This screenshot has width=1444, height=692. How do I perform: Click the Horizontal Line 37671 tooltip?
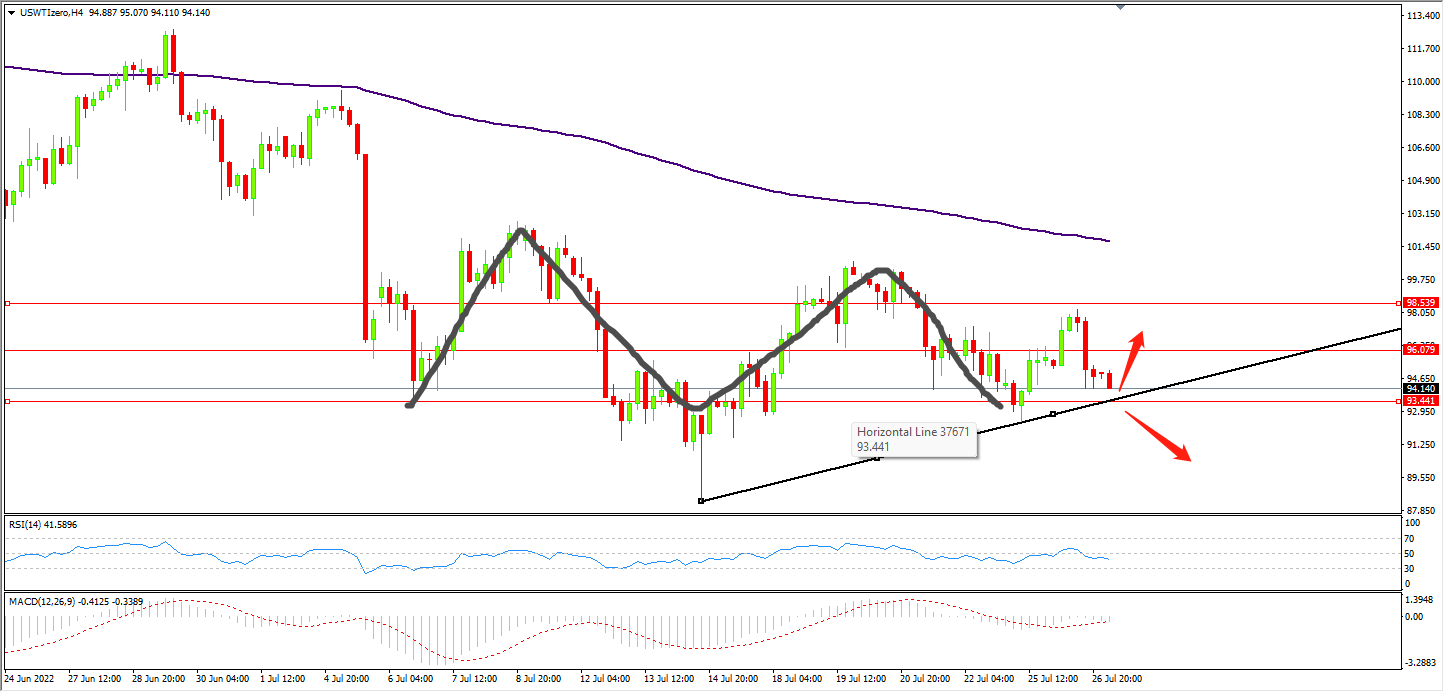[913, 439]
